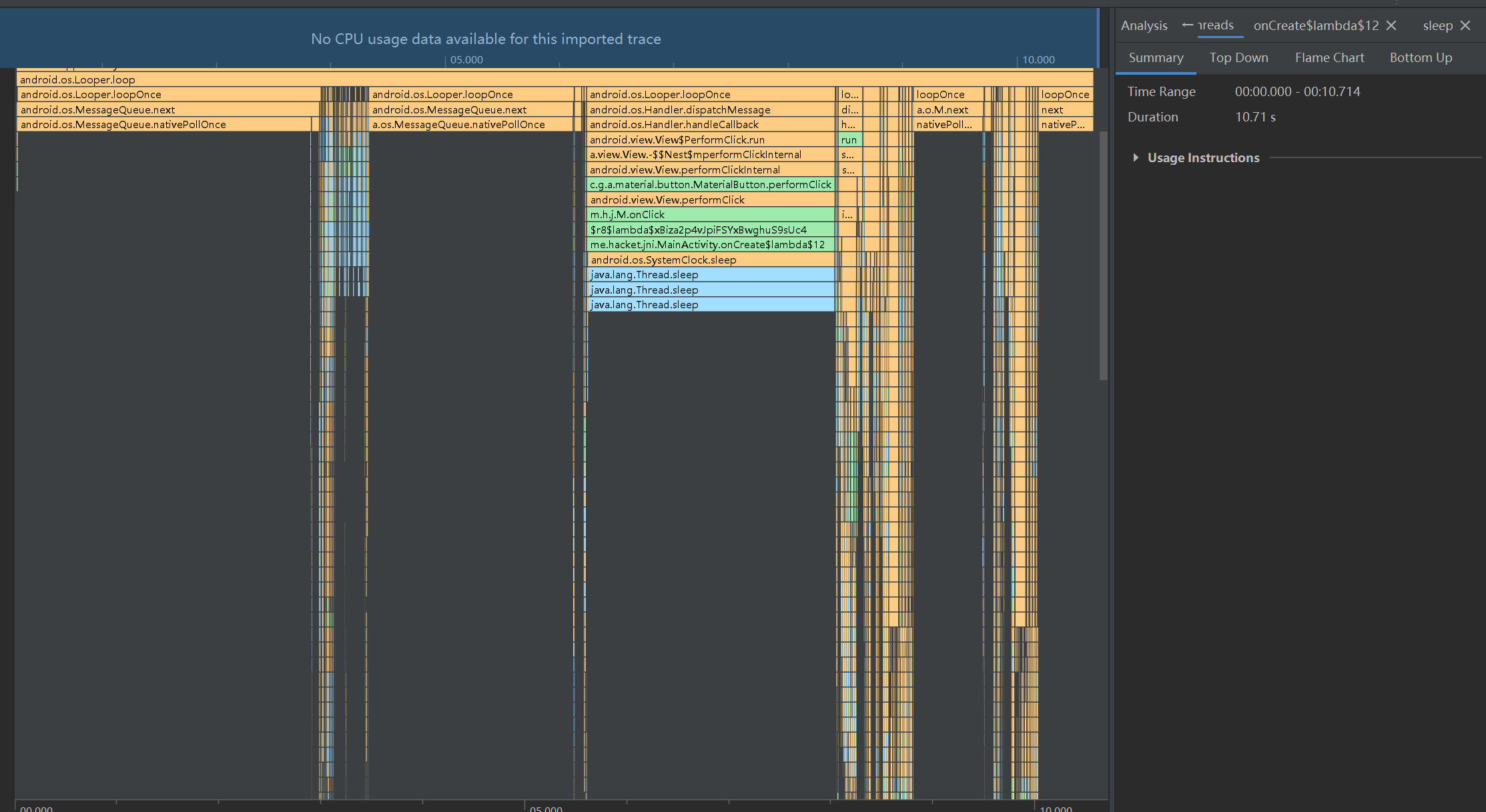Close the onCreate$lambda$12 analysis tab
This screenshot has width=1486, height=812.
1391,25
